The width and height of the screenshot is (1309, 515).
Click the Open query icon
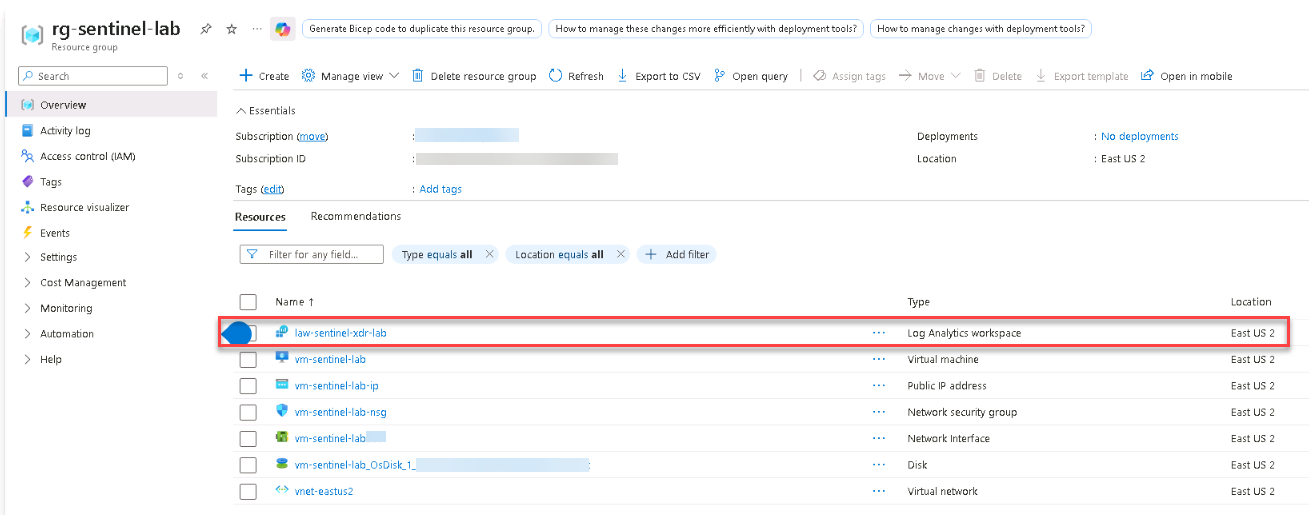tap(720, 76)
